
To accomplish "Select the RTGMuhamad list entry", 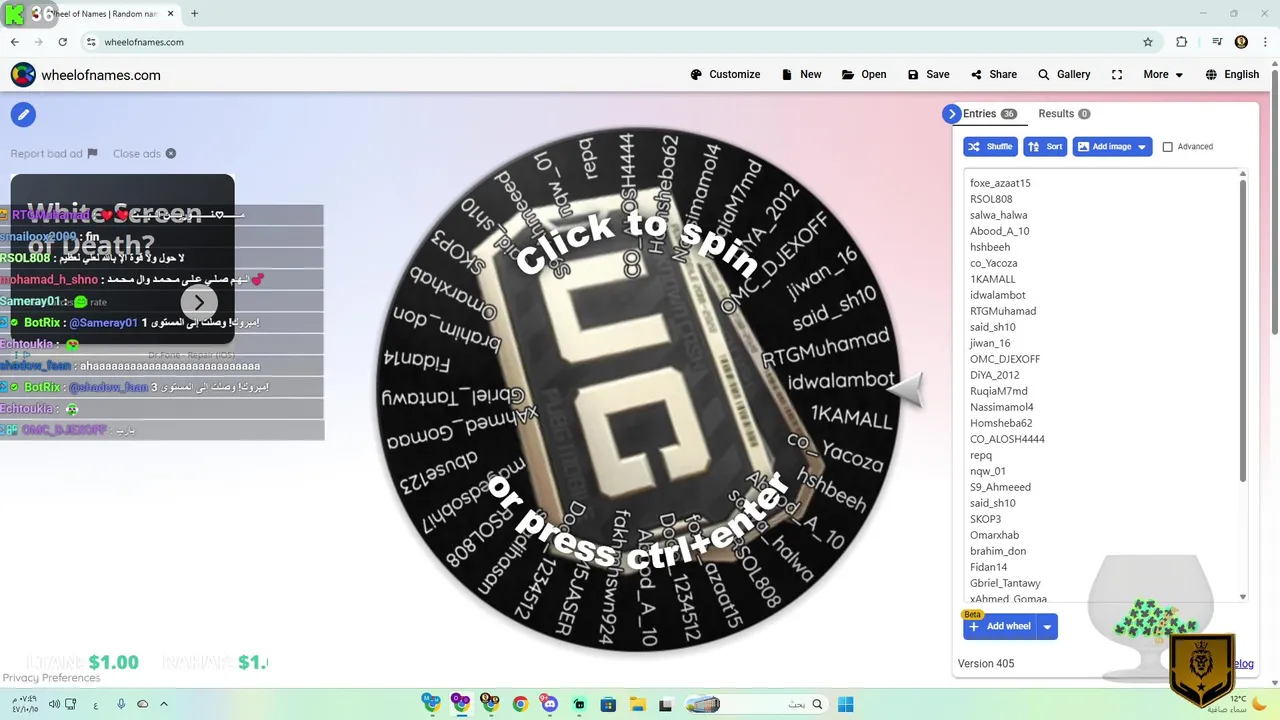I will tap(1003, 311).
